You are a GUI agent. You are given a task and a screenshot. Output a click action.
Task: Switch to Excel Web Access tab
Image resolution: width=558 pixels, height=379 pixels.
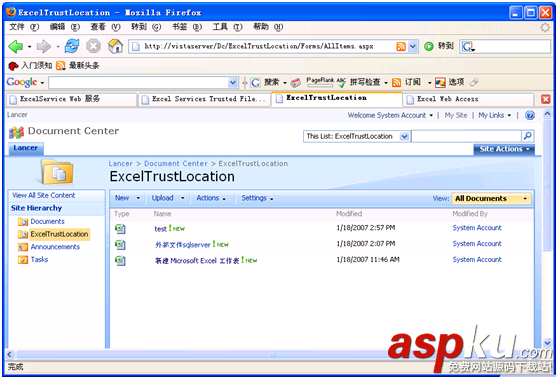468,99
